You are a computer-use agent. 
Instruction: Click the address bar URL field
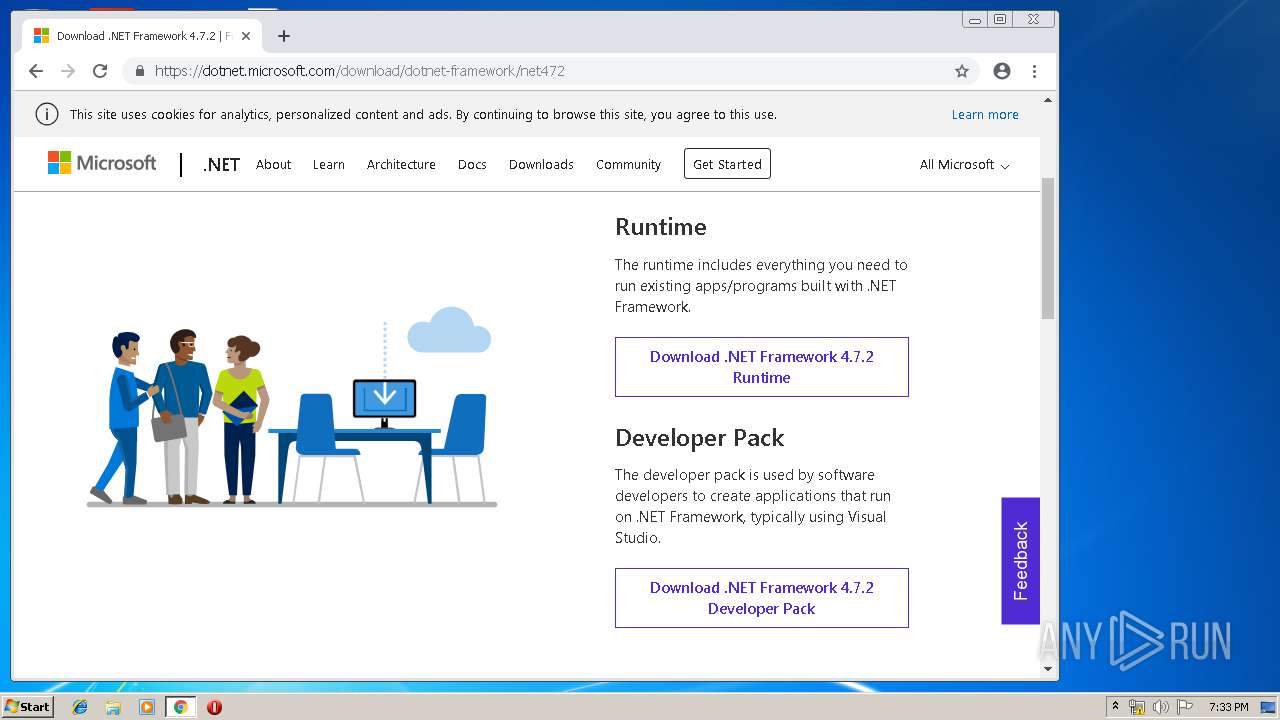pyautogui.click(x=550, y=71)
